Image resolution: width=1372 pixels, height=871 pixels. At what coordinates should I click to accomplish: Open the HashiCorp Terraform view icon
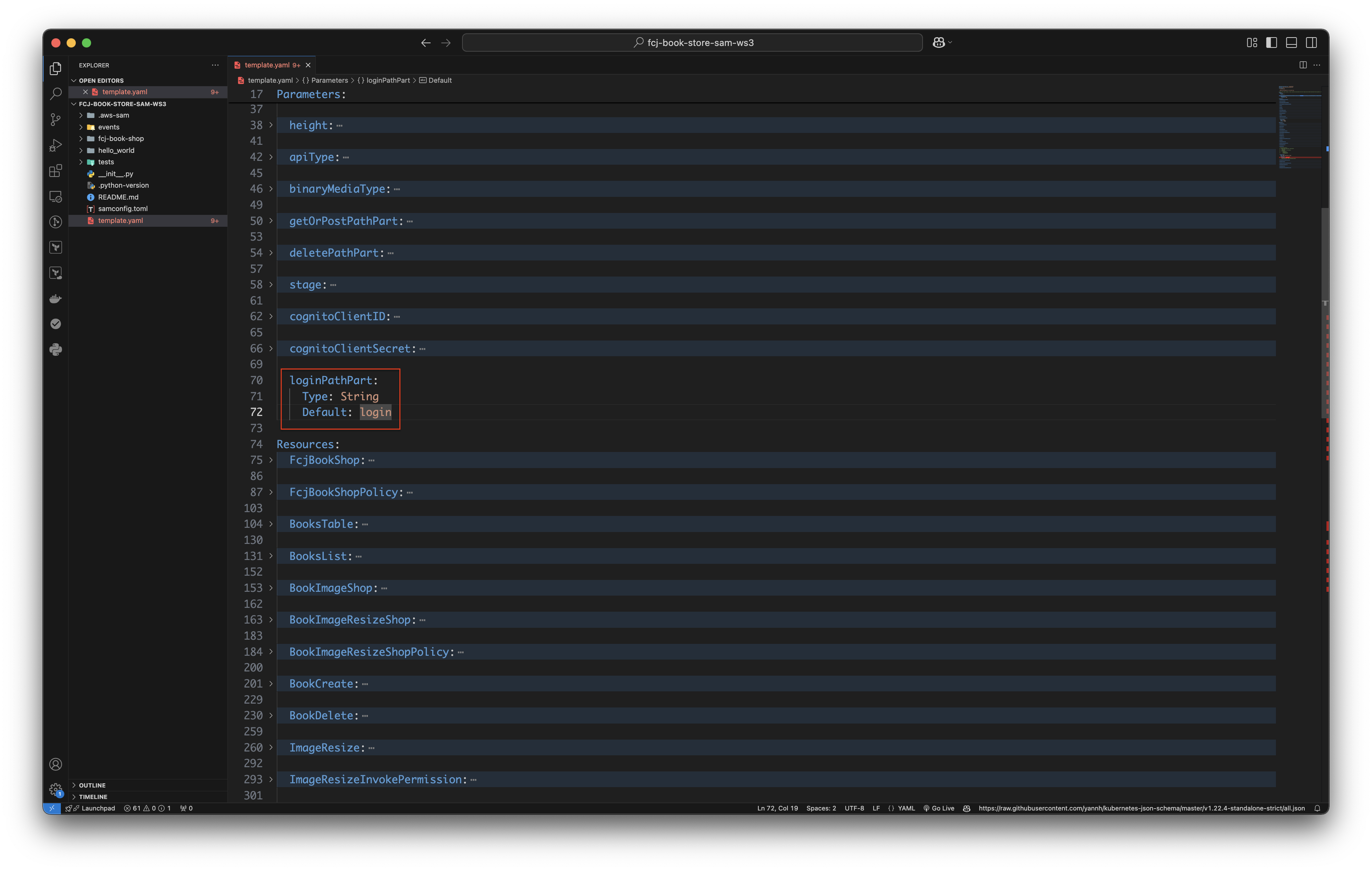55,247
